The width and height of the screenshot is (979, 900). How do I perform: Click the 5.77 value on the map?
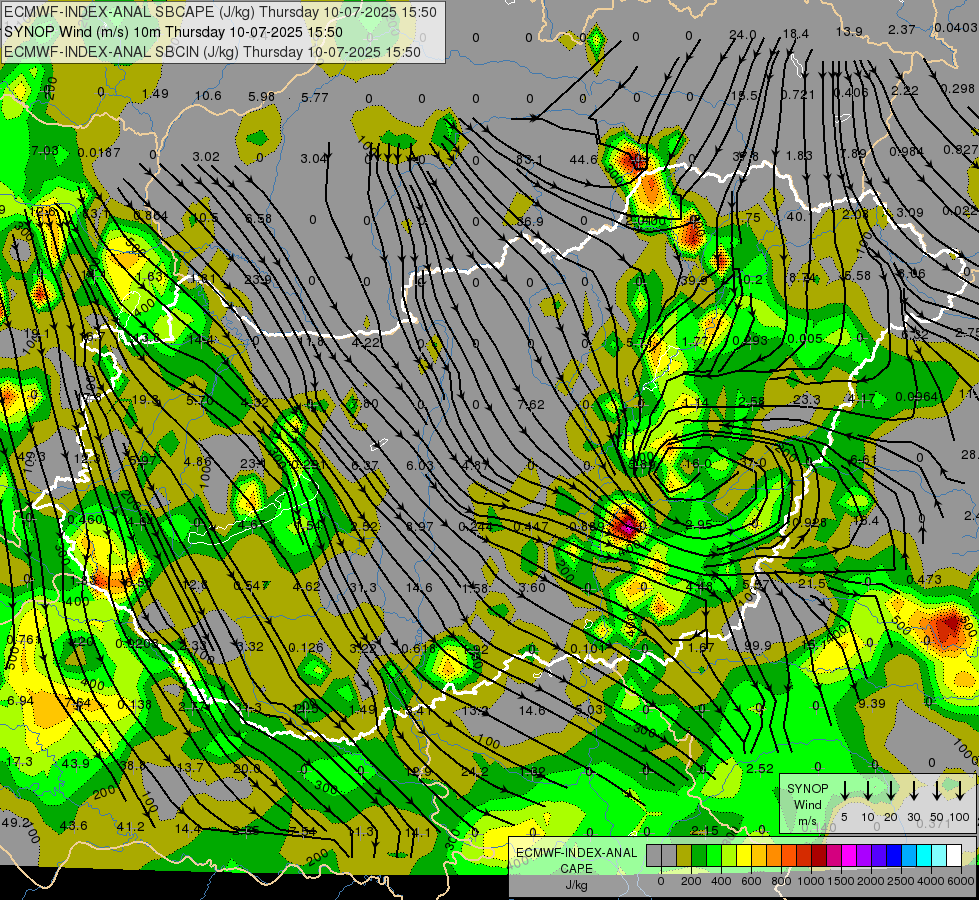pyautogui.click(x=314, y=97)
